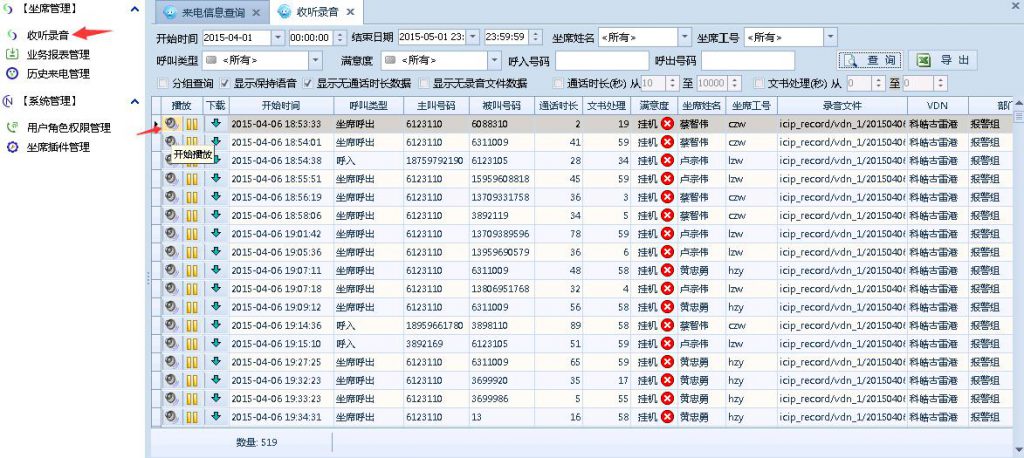This screenshot has width=1024, height=458.
Task: Enable the 分组查询 checkbox
Action: [163, 83]
